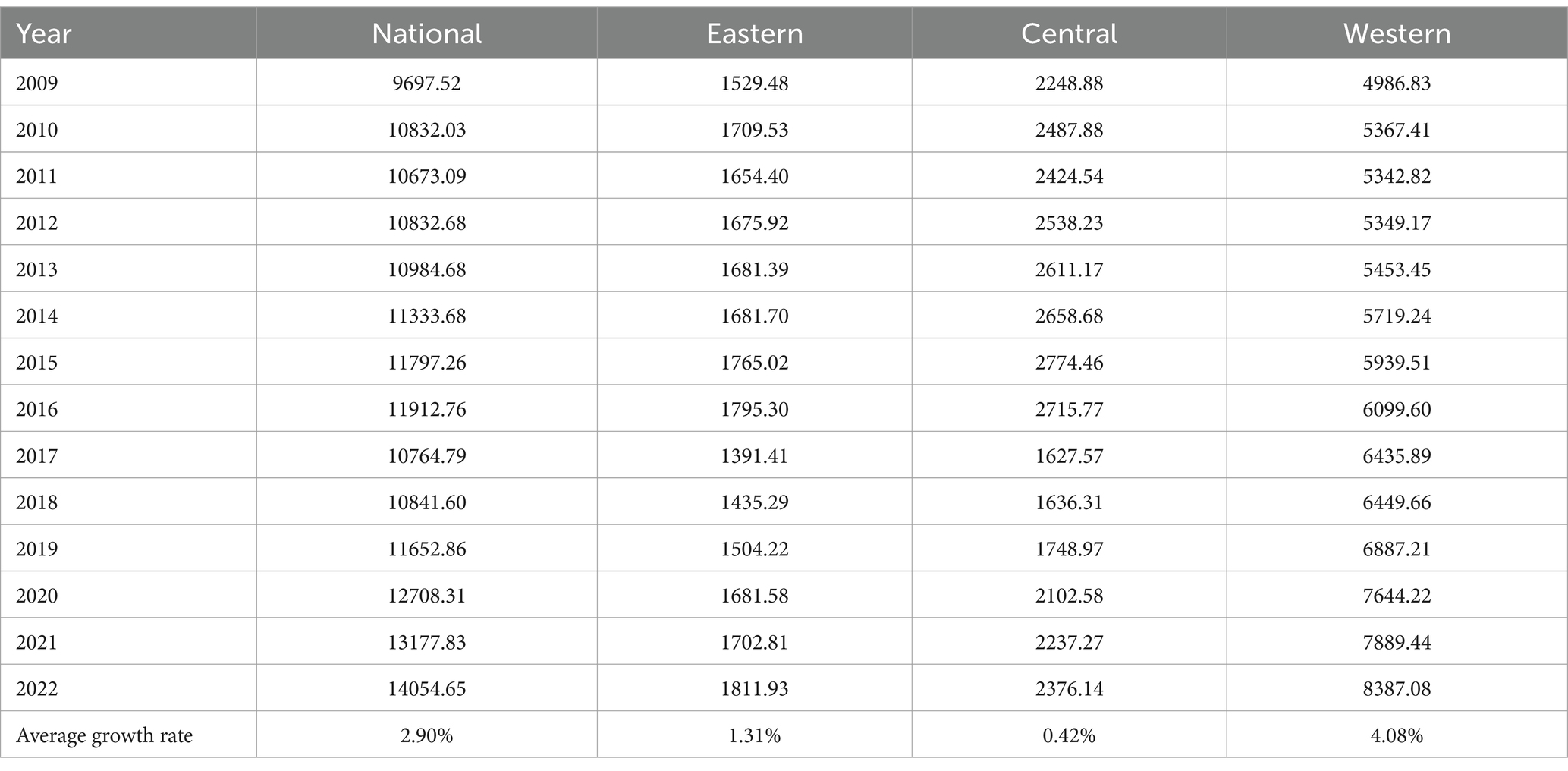Click the Year column header

point(44,33)
